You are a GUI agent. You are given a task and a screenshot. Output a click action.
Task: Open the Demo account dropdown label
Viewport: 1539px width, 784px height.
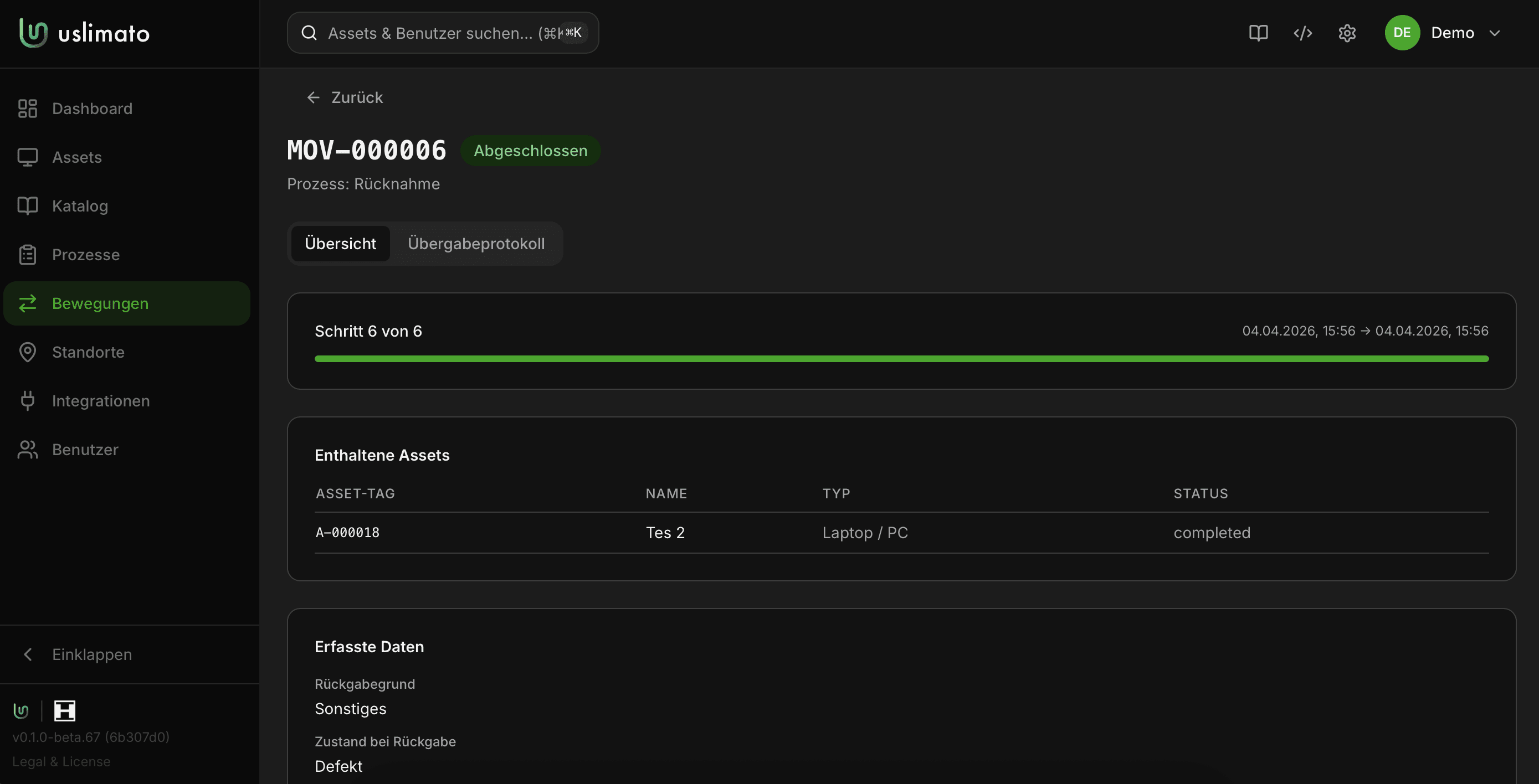pyautogui.click(x=1453, y=33)
